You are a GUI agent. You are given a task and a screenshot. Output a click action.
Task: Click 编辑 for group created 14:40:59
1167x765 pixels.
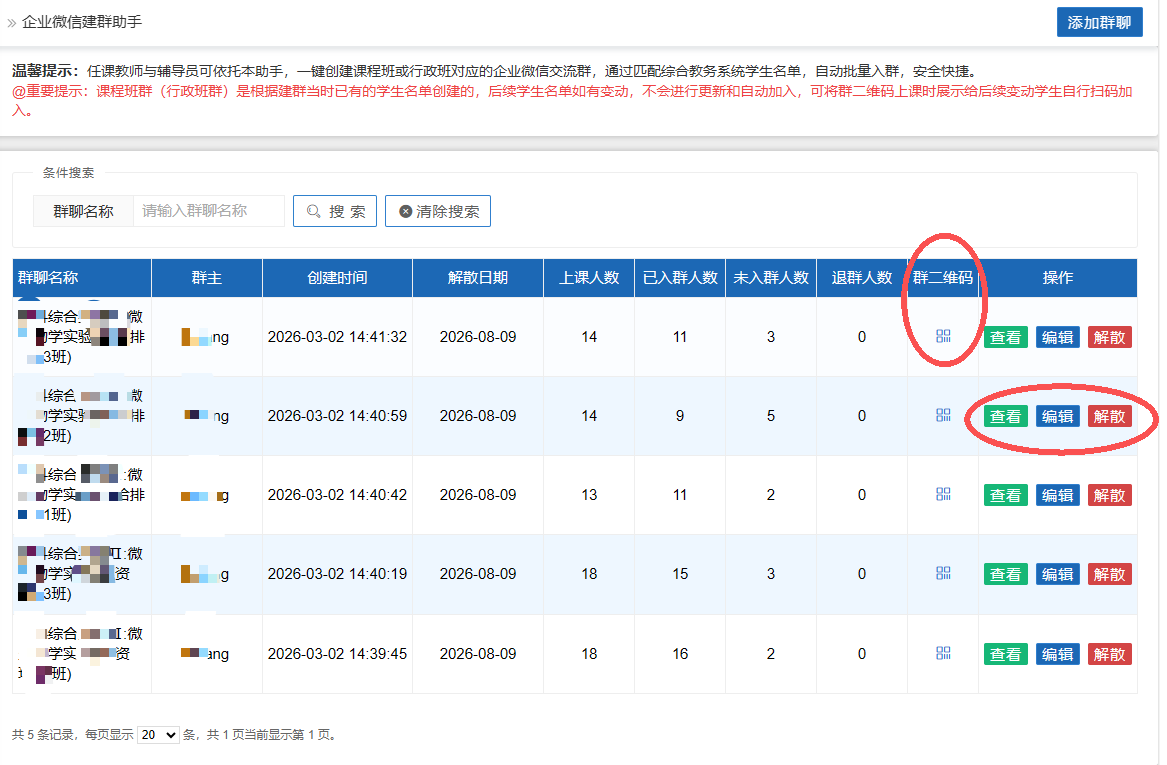click(x=1057, y=416)
